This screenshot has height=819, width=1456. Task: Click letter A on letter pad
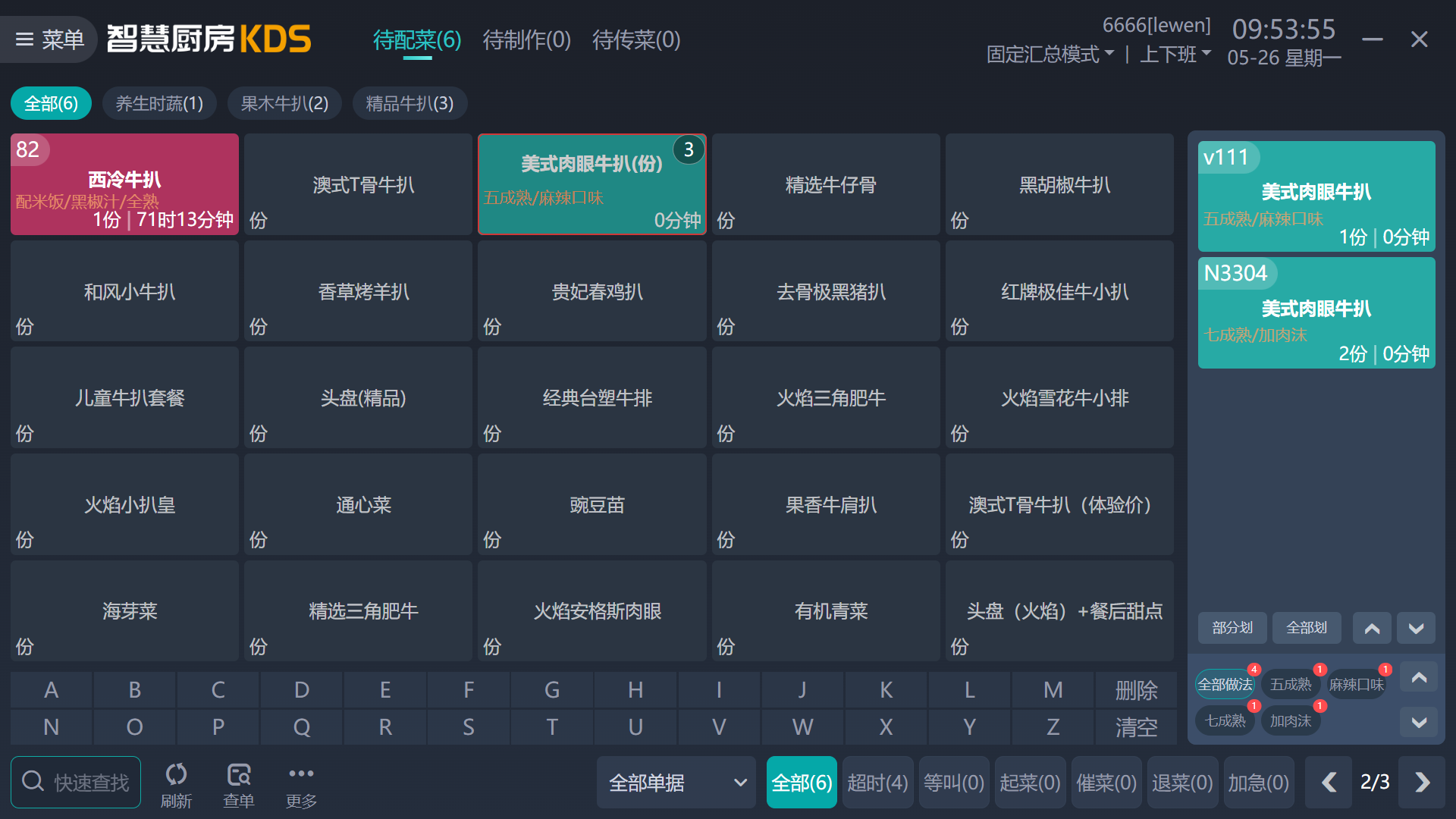(51, 690)
